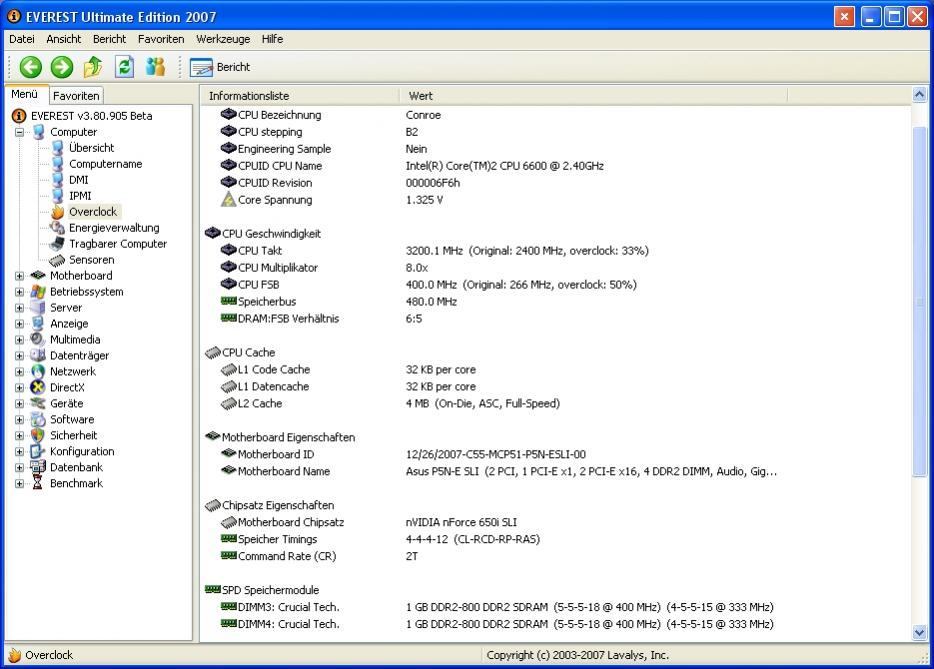Click the Betriebssystem Windows flag icon

click(38, 292)
